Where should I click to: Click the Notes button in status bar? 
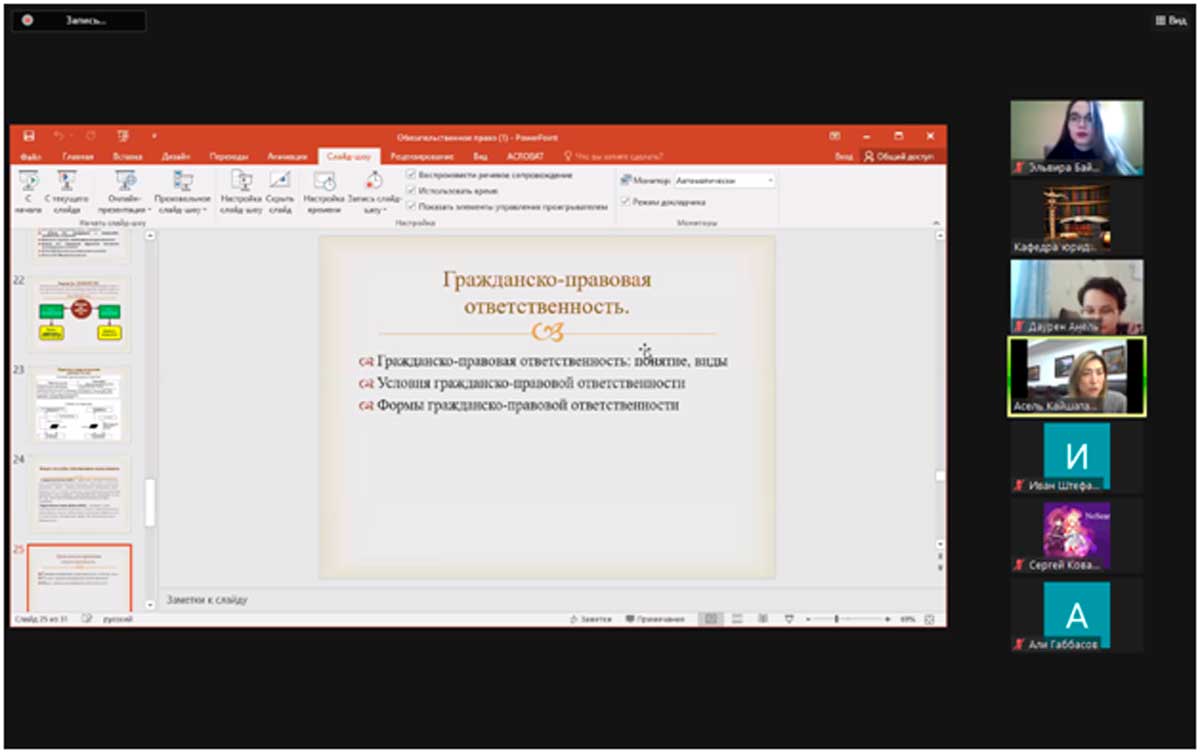(590, 619)
